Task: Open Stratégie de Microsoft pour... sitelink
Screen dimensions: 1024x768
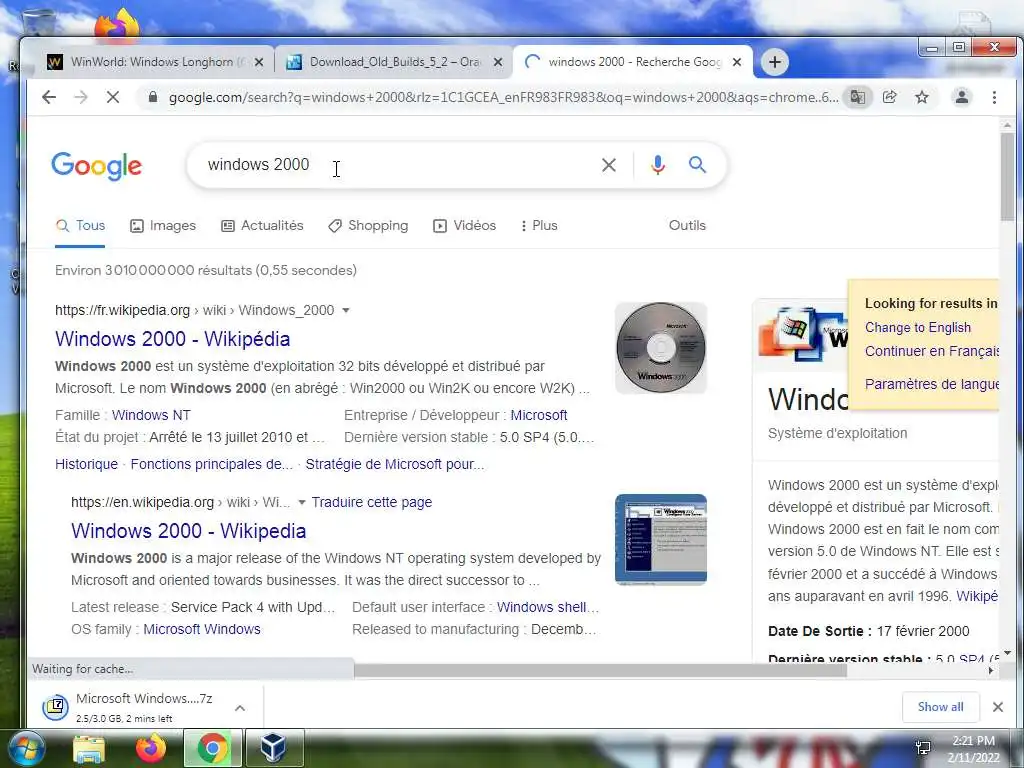Action: pyautogui.click(x=395, y=464)
